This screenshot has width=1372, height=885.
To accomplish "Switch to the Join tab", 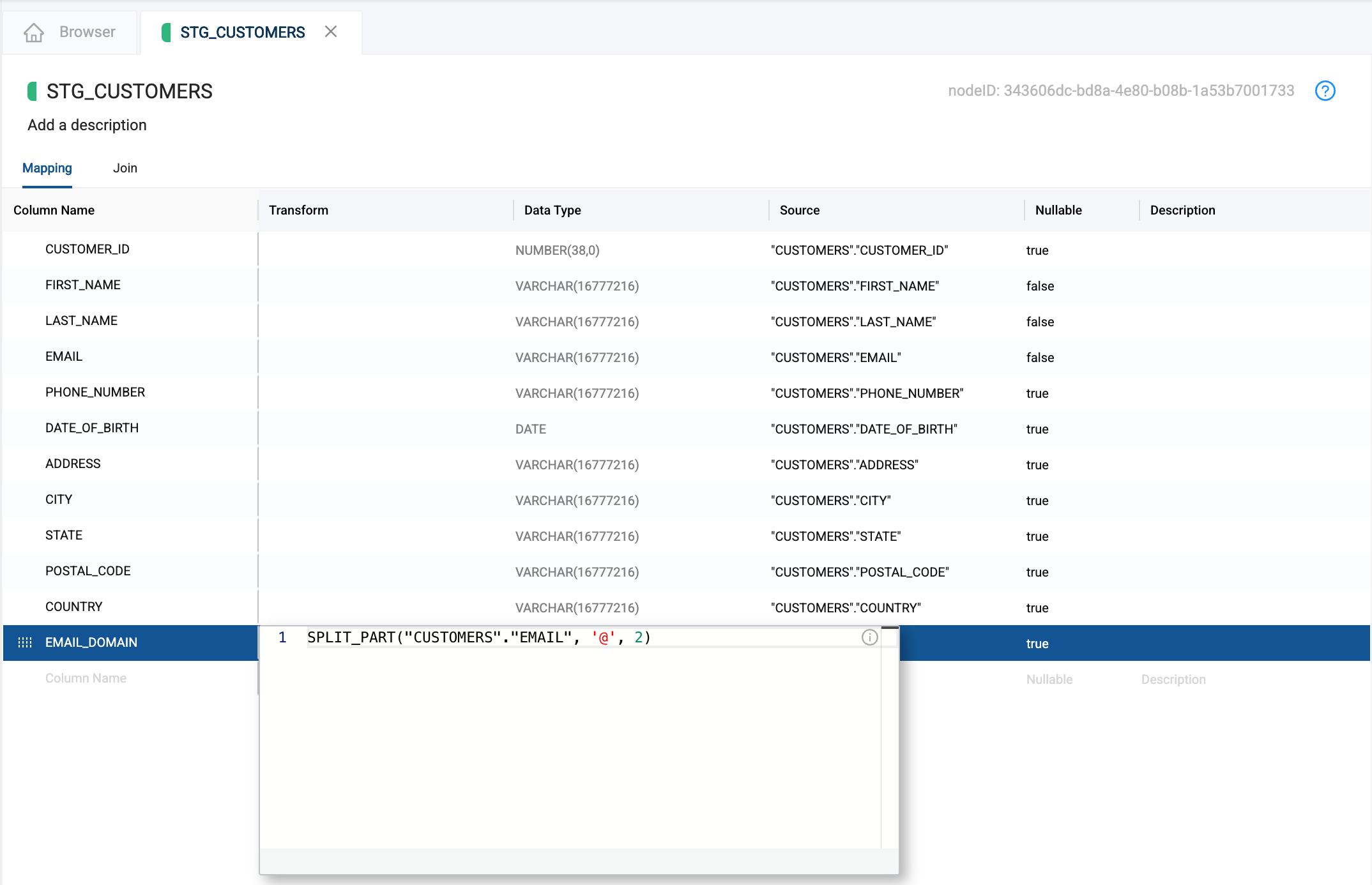I will pos(125,168).
